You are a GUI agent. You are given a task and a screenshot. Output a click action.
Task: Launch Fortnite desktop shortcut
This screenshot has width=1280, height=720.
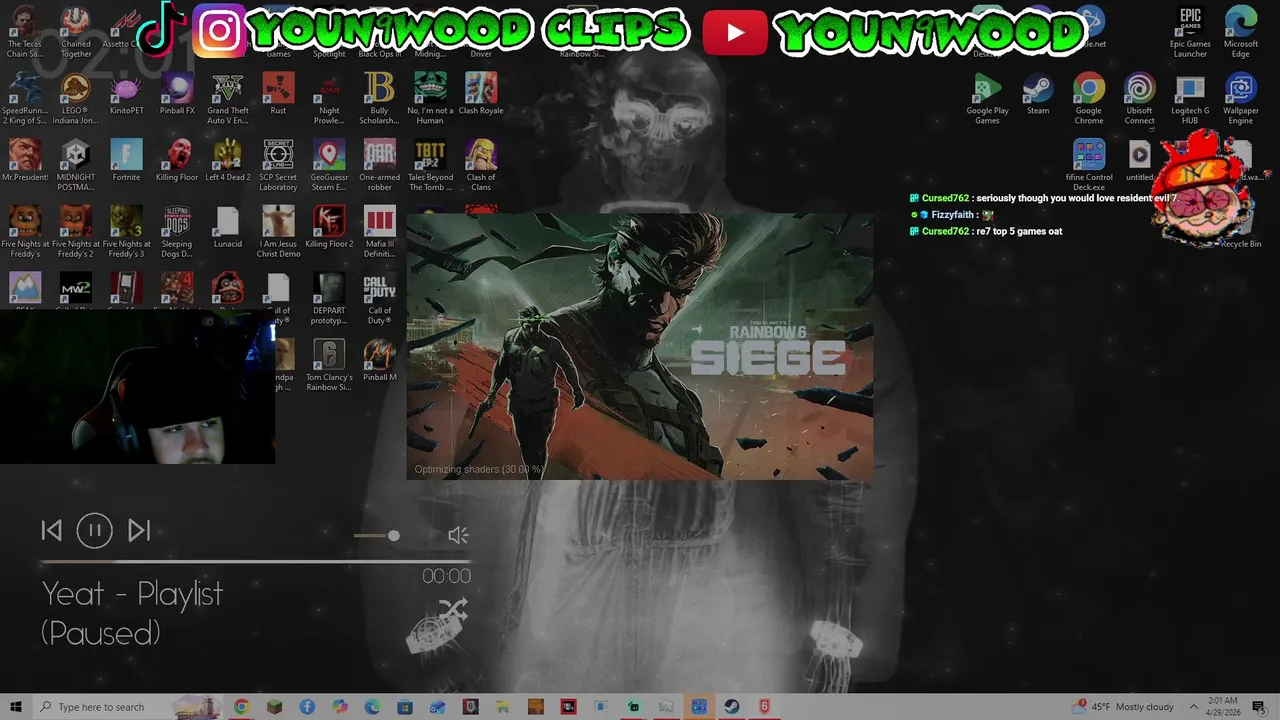(x=126, y=162)
